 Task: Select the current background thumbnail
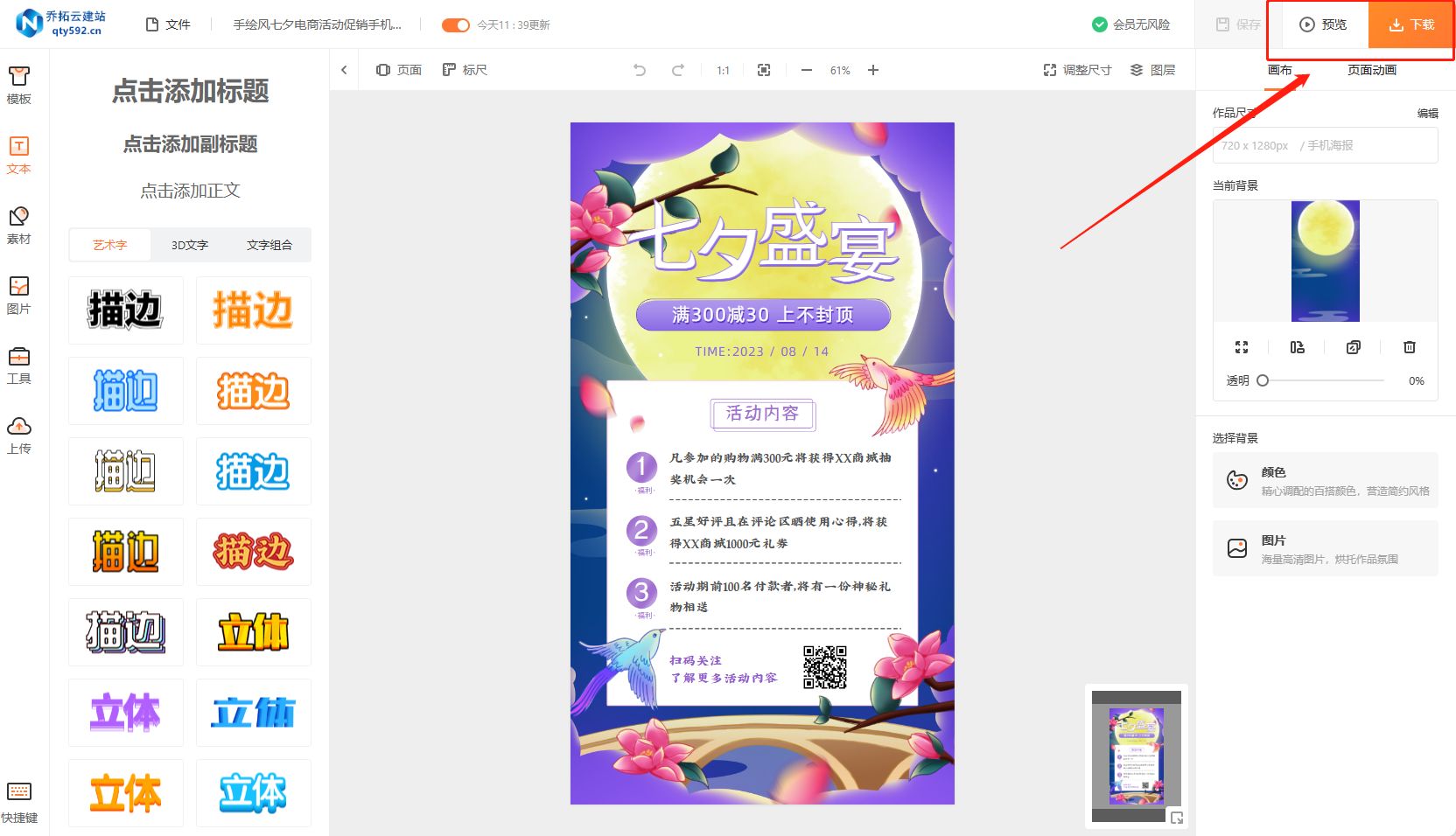click(x=1325, y=261)
